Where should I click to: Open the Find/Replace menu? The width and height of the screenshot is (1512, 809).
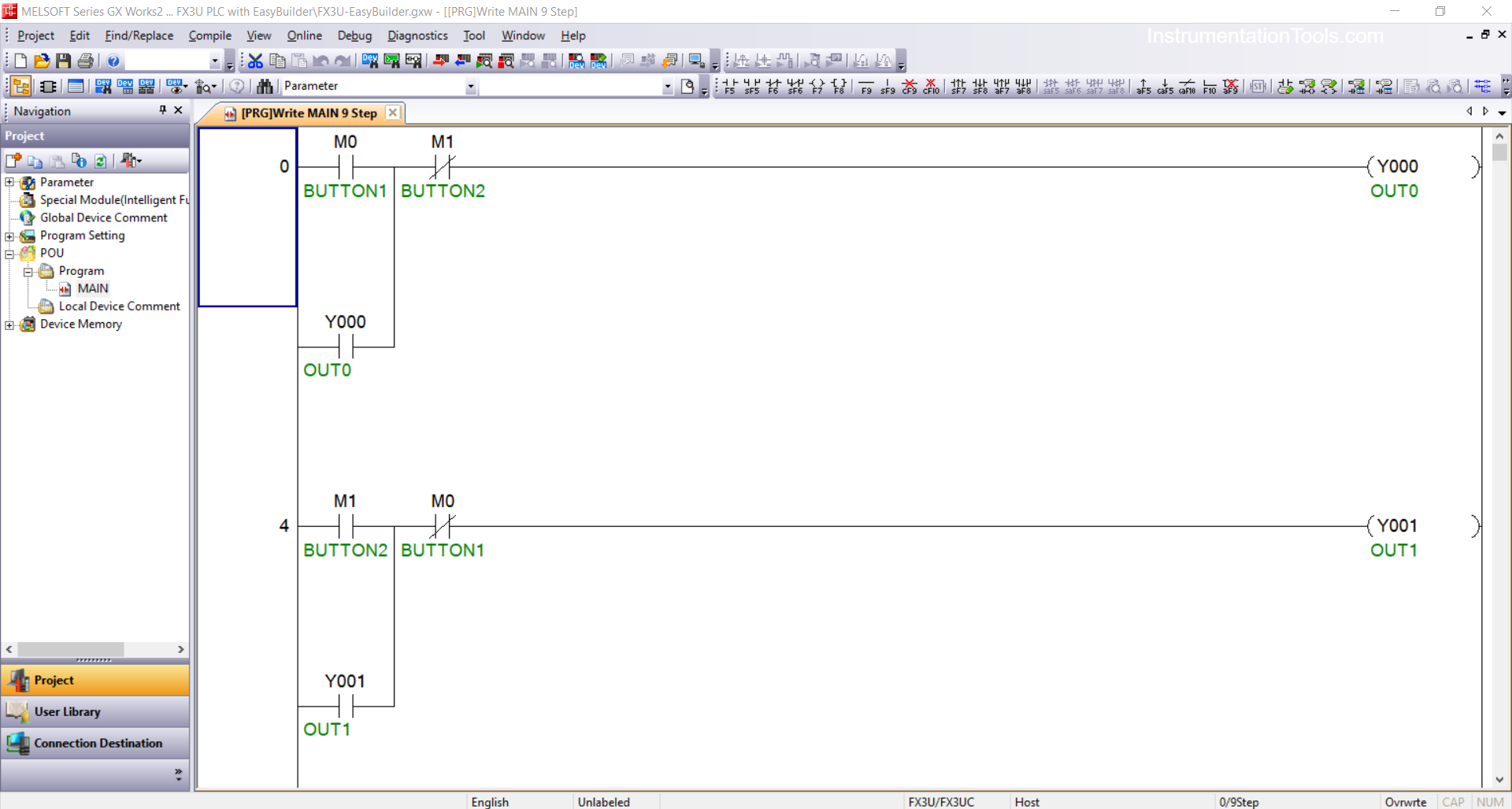point(139,35)
